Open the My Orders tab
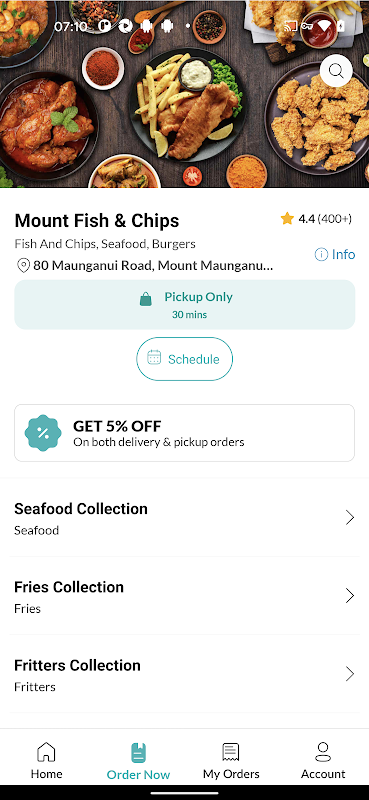Viewport: 369px width, 800px height. pyautogui.click(x=231, y=761)
